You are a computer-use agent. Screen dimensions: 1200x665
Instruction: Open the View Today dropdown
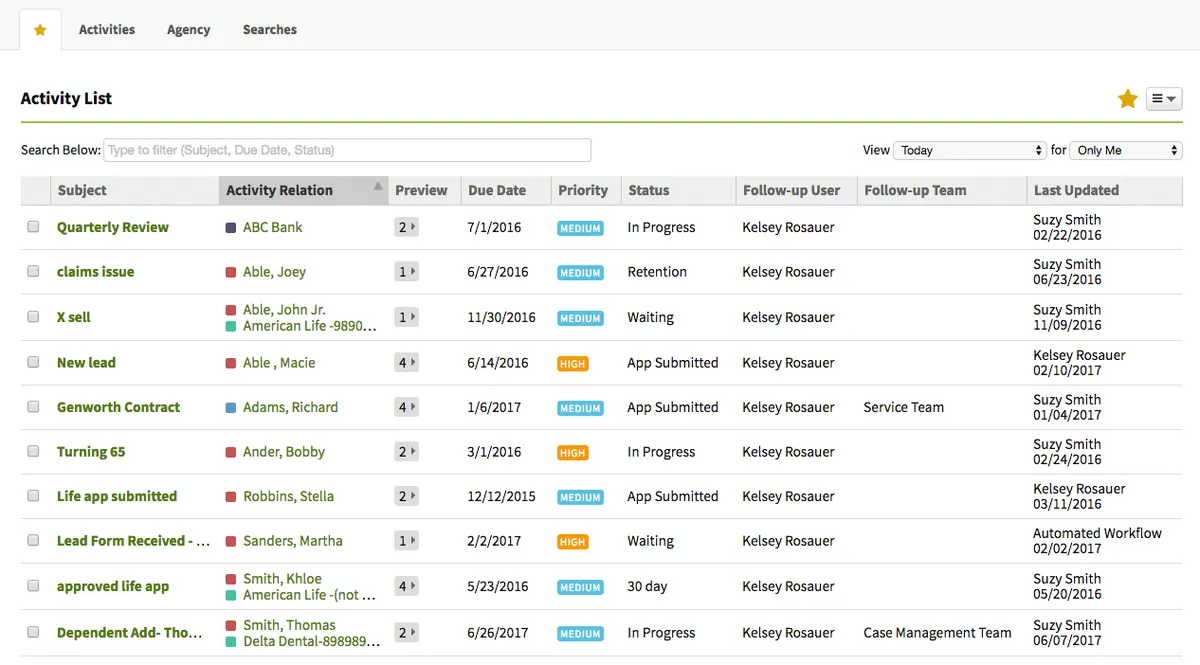point(969,150)
